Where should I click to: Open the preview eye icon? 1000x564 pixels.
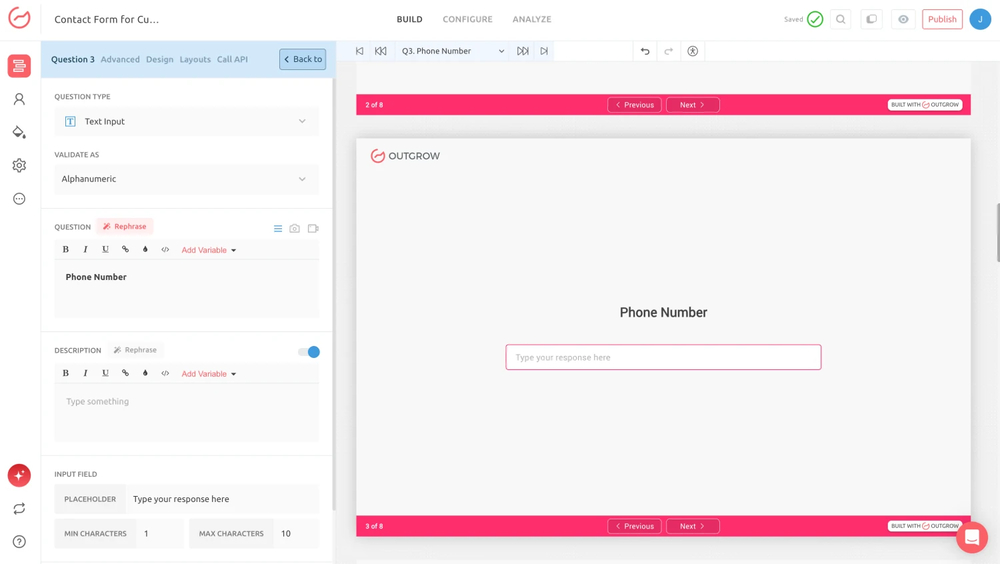pos(903,19)
